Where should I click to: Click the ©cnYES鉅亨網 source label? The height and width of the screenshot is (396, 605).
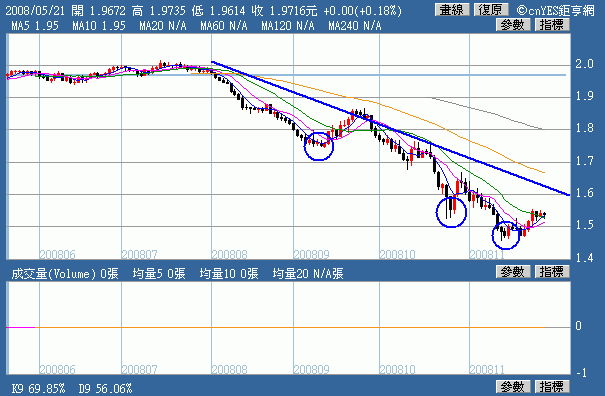tap(555, 10)
